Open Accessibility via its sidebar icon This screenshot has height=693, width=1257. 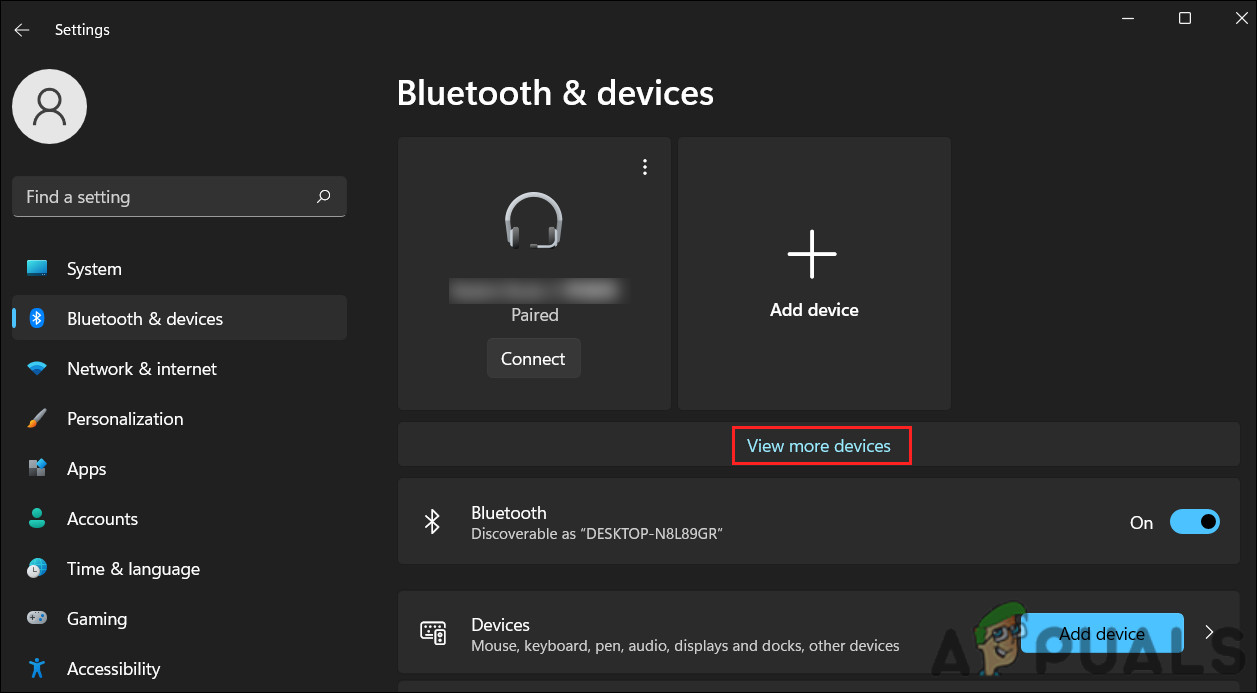[37, 668]
